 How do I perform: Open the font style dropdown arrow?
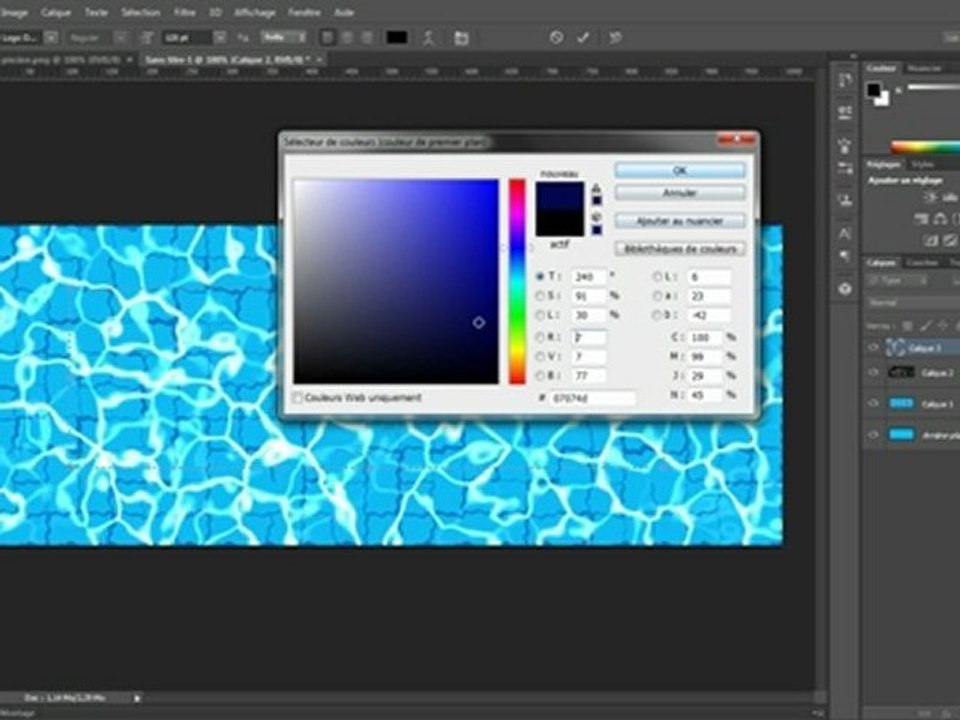click(121, 38)
